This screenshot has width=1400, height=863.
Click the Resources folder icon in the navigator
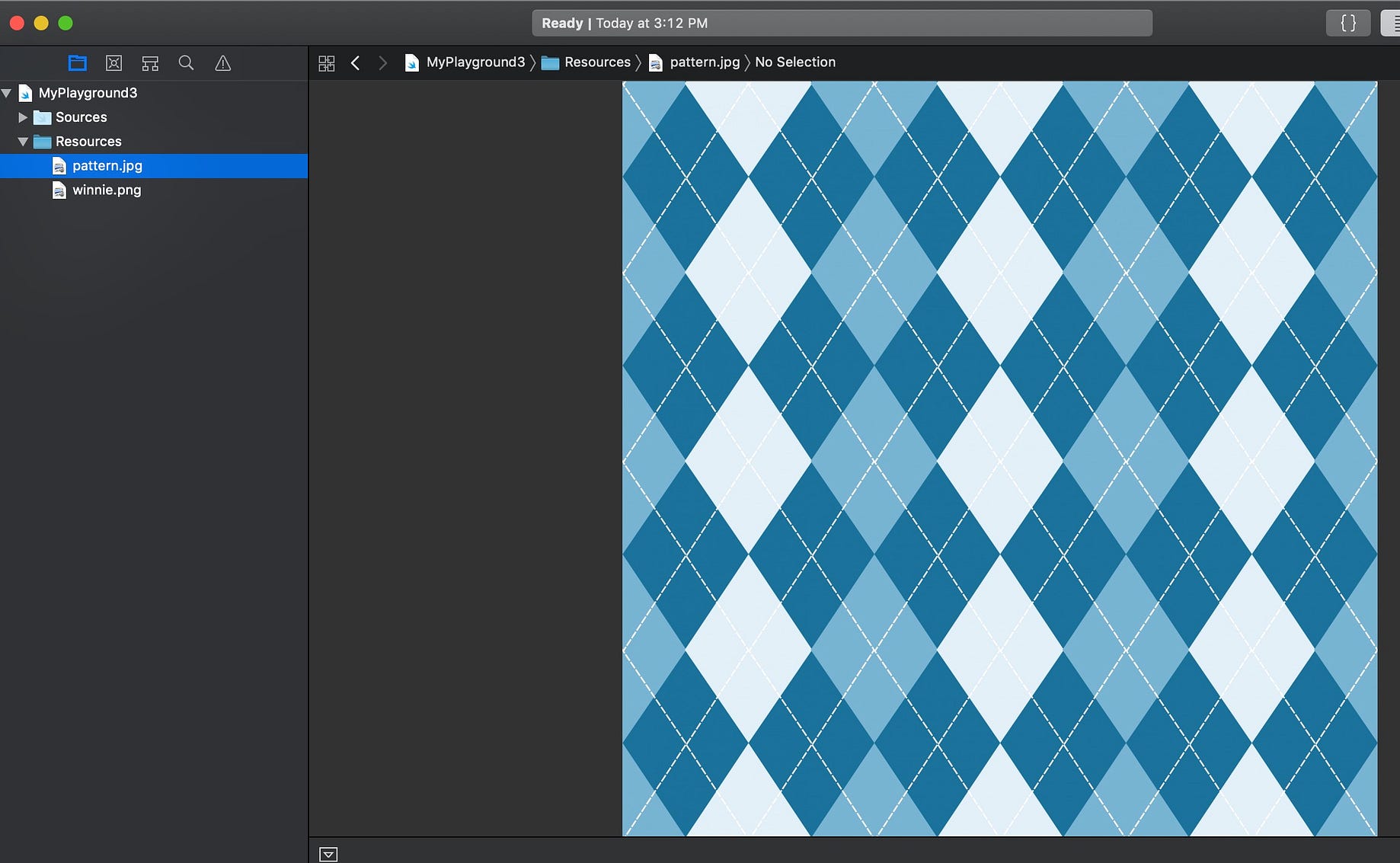[x=43, y=142]
